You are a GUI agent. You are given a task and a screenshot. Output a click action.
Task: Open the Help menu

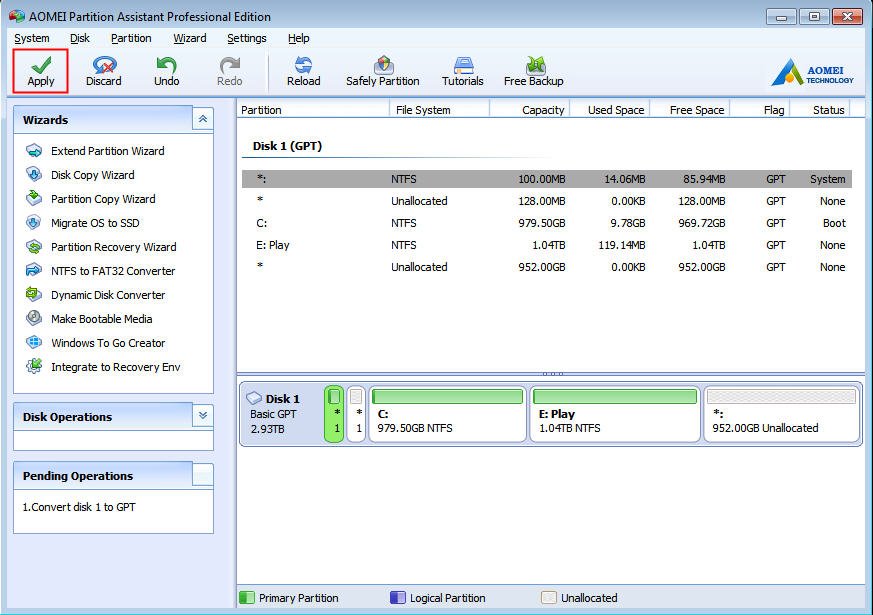click(298, 38)
